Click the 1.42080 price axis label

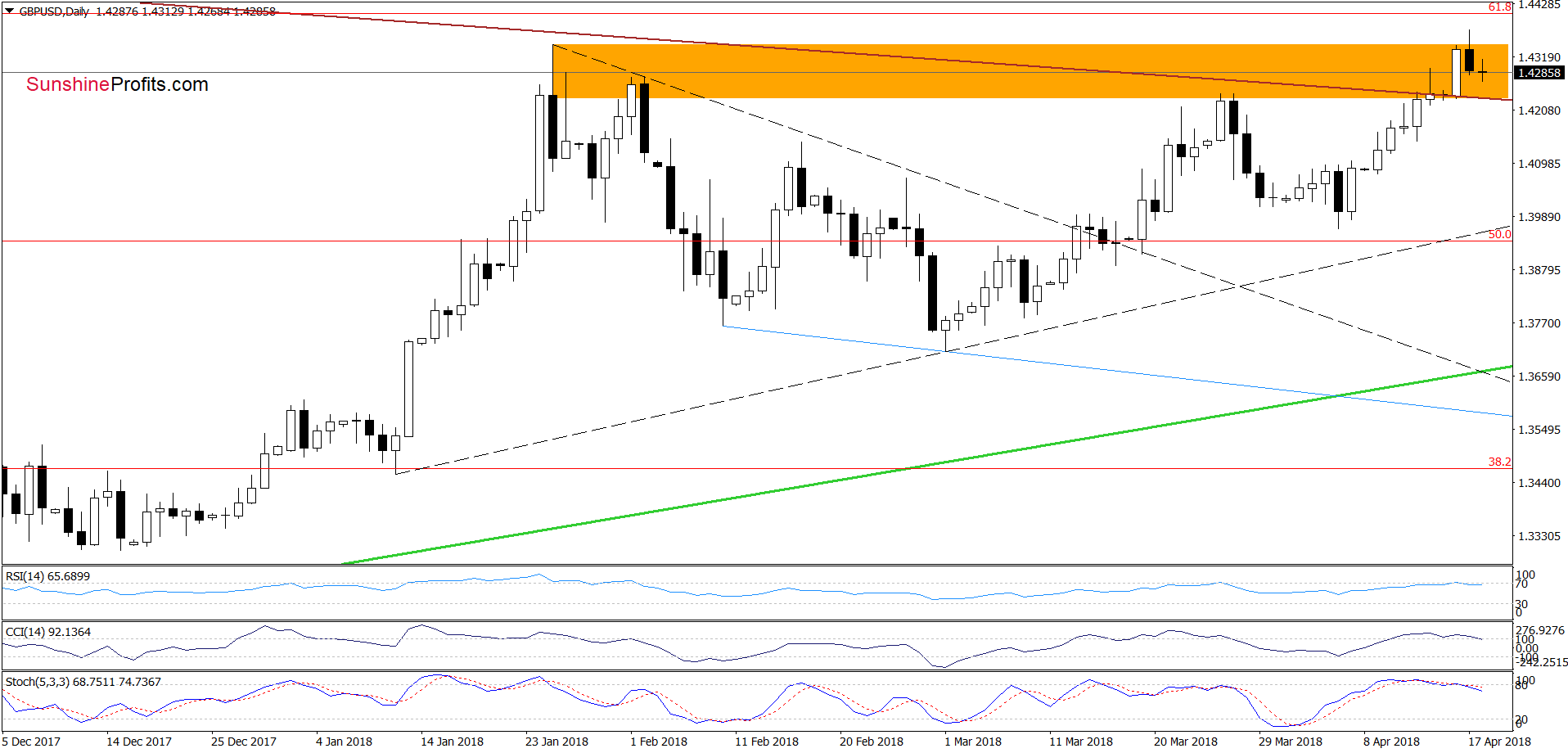1539,110
